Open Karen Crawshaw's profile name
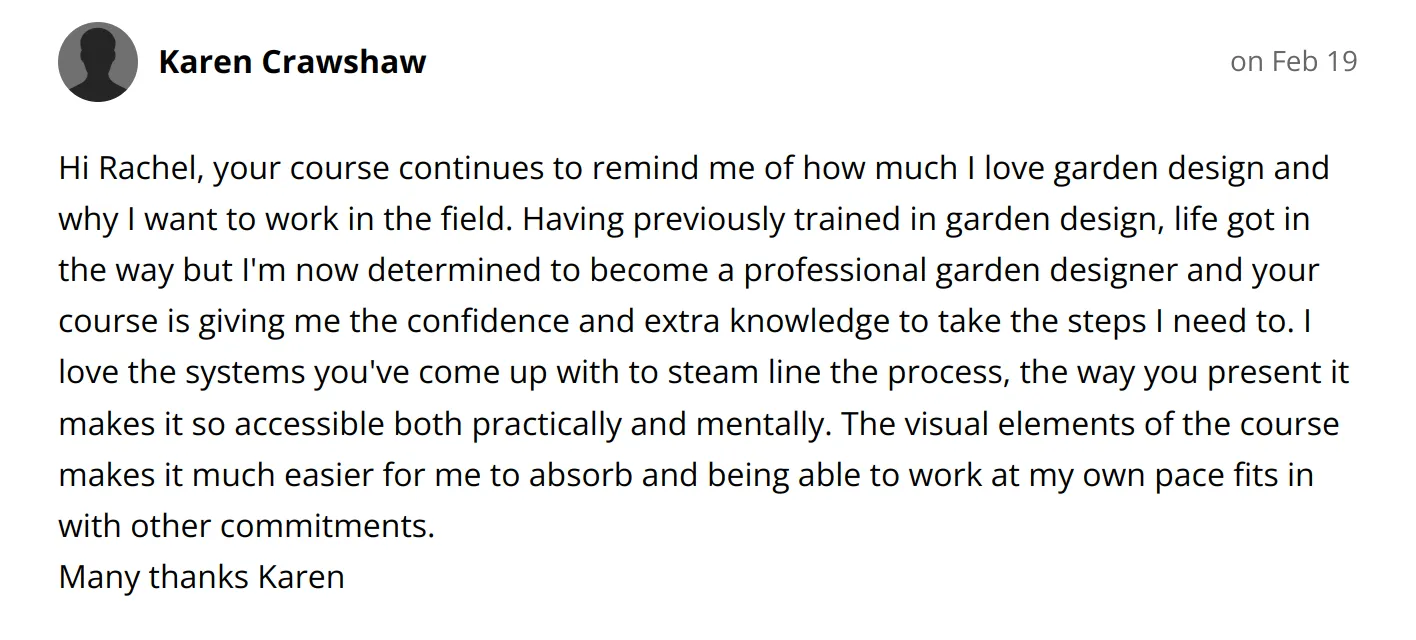The height and width of the screenshot is (640, 1416). 292,62
